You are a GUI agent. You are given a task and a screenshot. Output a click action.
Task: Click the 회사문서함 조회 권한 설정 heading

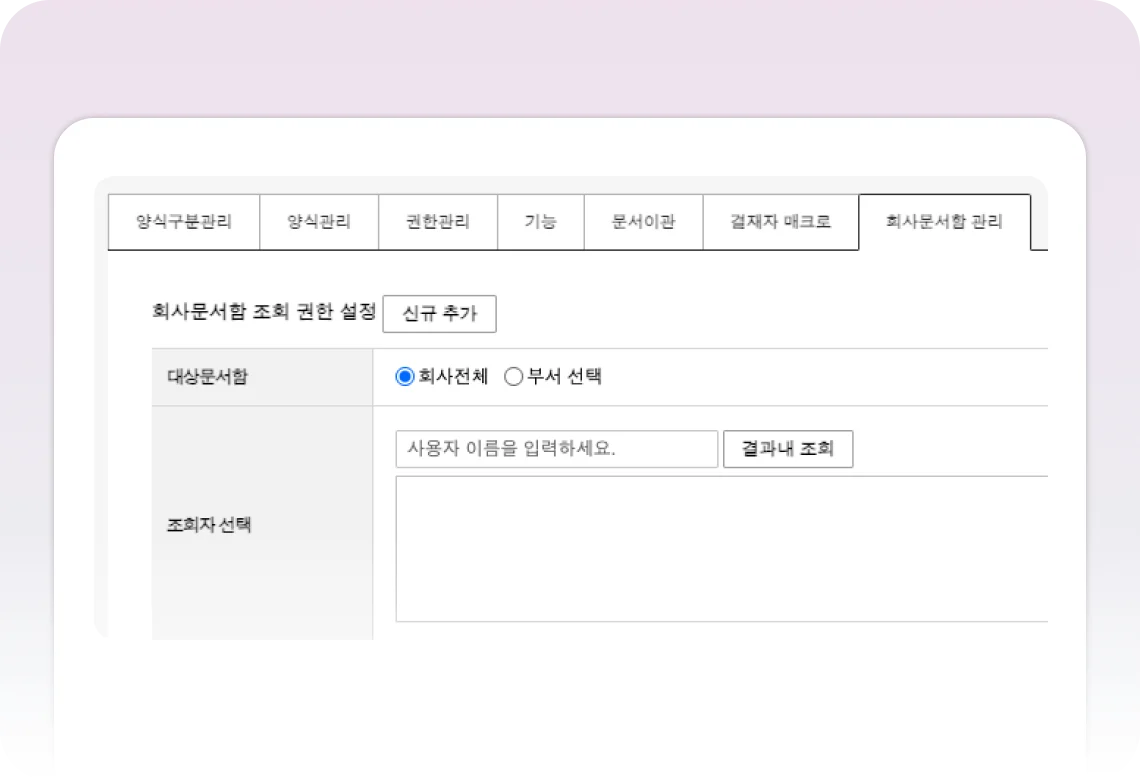263,312
